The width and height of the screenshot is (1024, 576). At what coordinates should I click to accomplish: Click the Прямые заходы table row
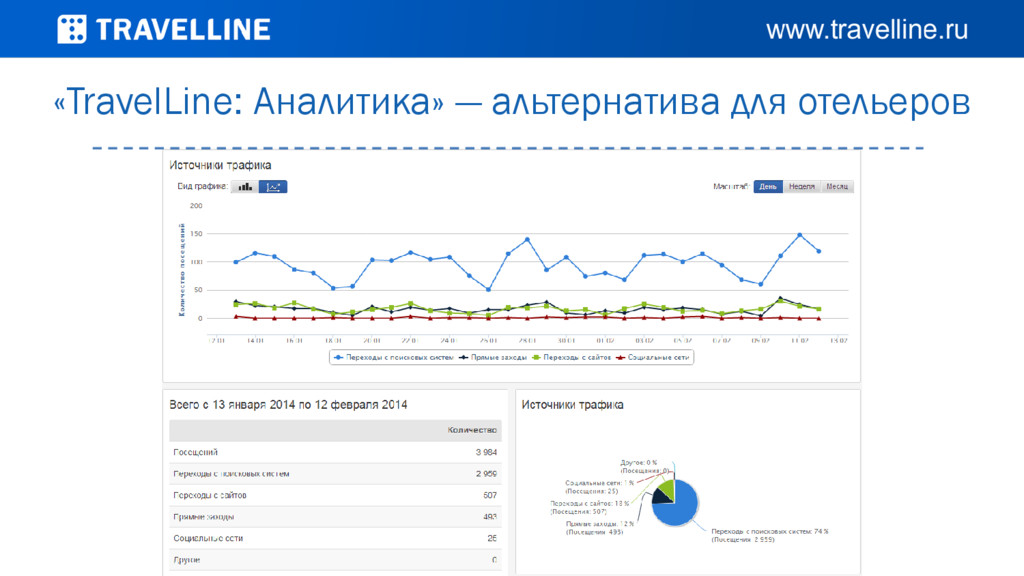335,517
